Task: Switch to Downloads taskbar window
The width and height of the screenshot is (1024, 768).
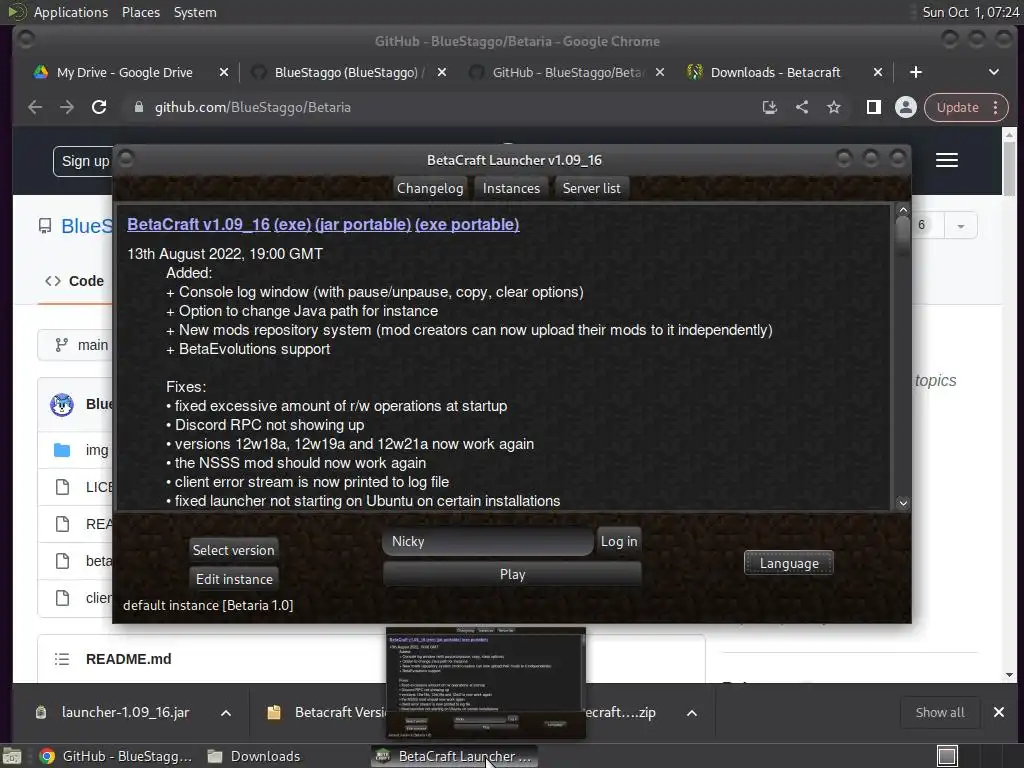Action: [253, 756]
